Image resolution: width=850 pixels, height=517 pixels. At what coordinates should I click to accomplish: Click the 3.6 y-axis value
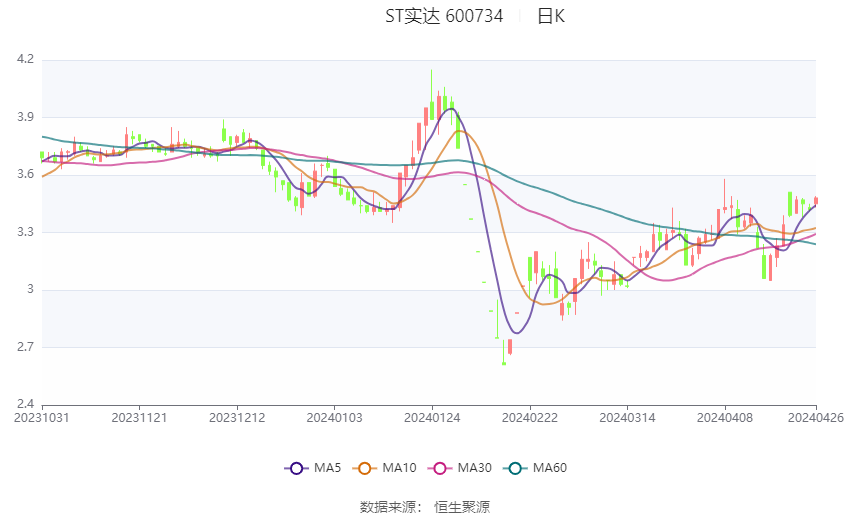[25, 174]
